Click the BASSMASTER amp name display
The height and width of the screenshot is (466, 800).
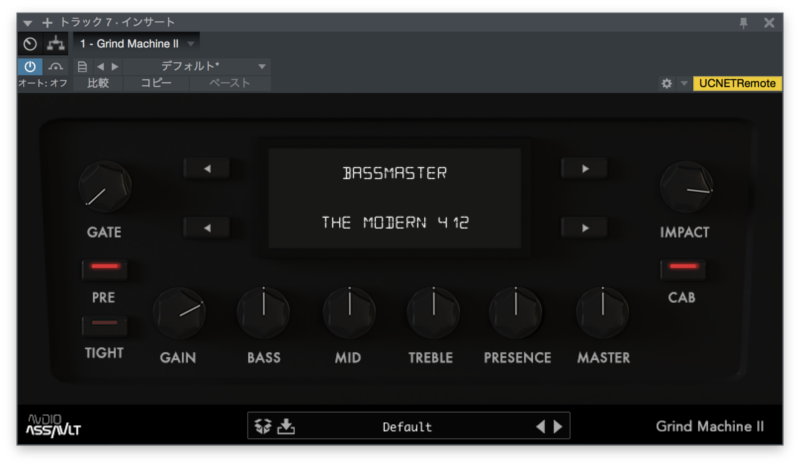click(395, 173)
